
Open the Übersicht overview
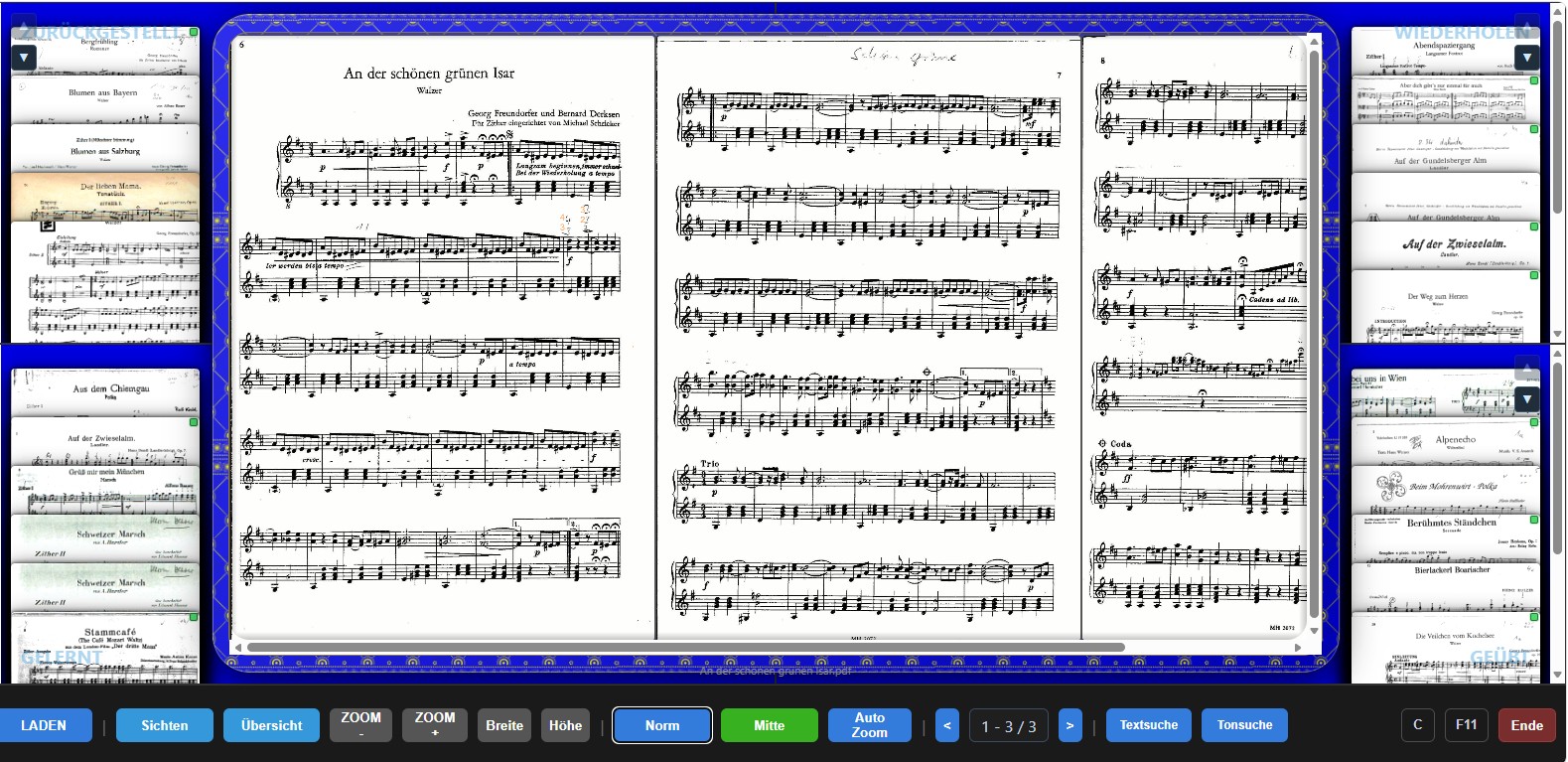(x=271, y=725)
